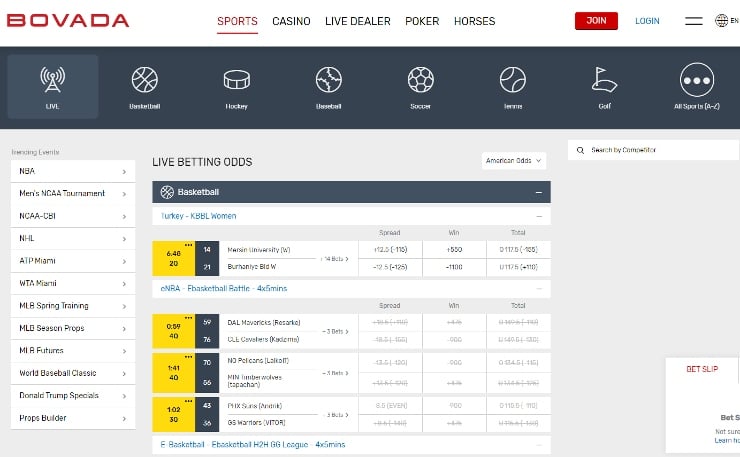
Task: Open WTA Miami in trending list
Action: click(73, 283)
